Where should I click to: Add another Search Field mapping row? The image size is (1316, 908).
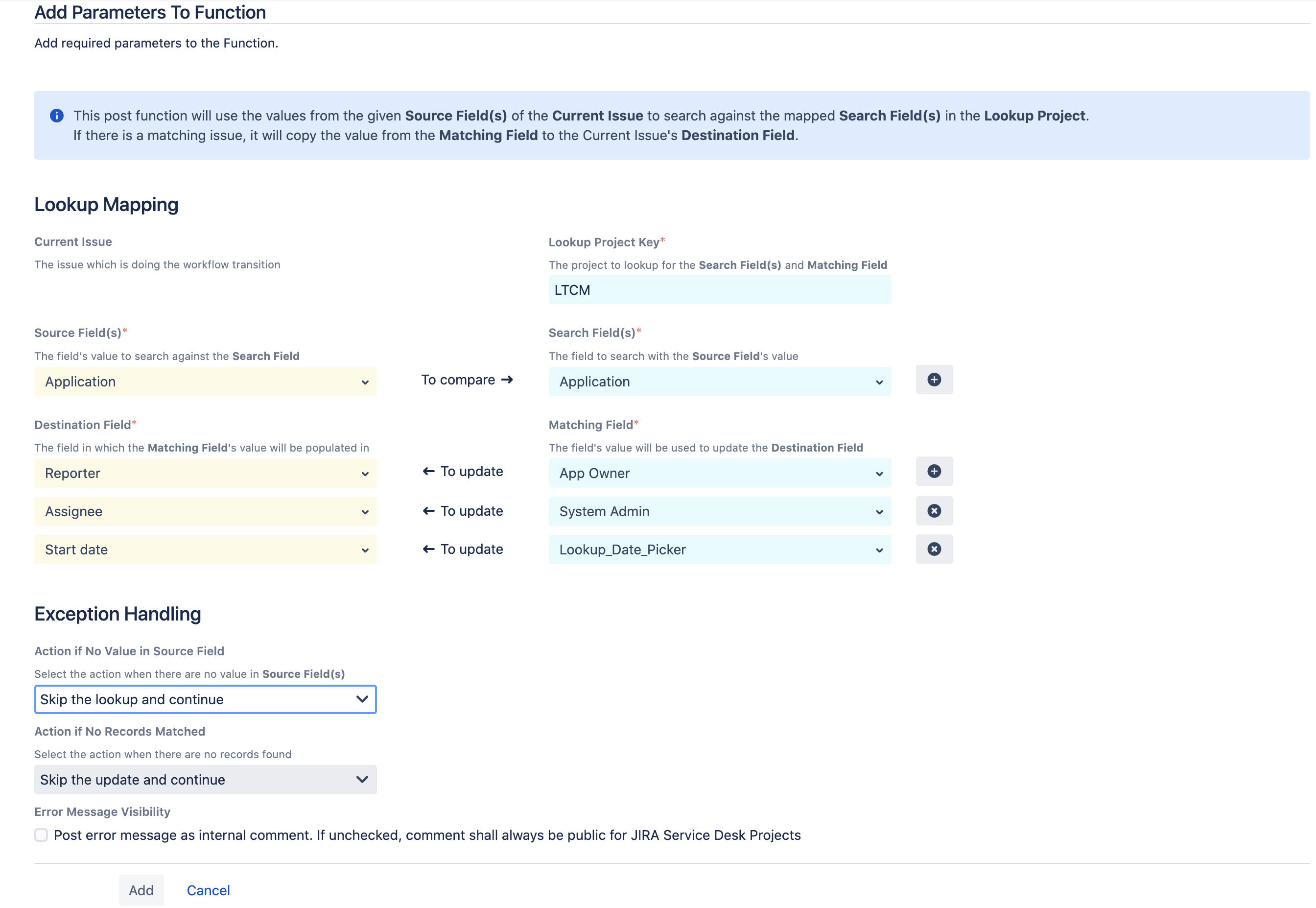pos(934,380)
